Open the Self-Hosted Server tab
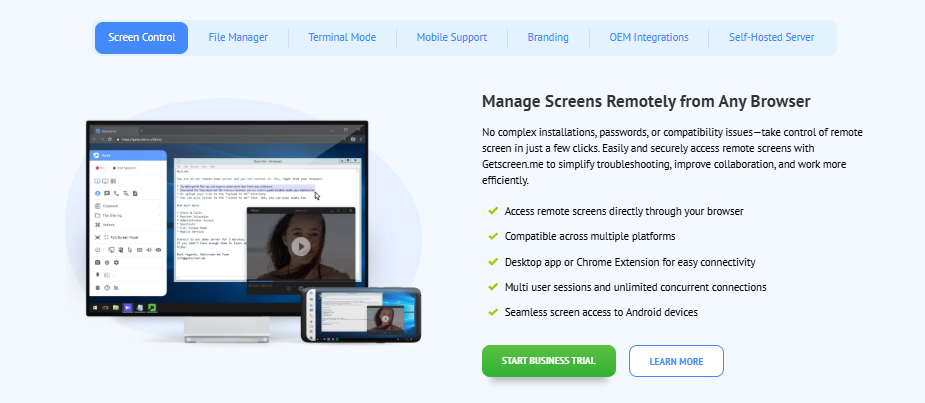 772,38
